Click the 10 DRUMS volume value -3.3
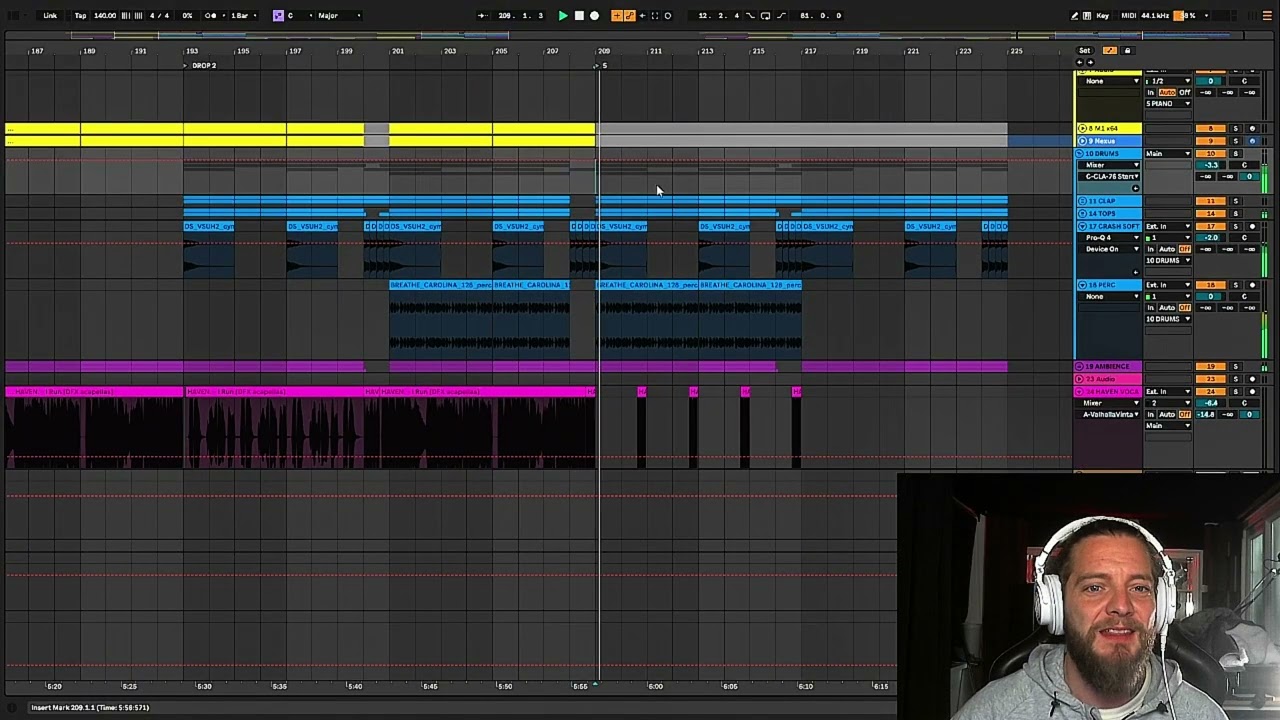Image resolution: width=1280 pixels, height=720 pixels. pos(1211,165)
